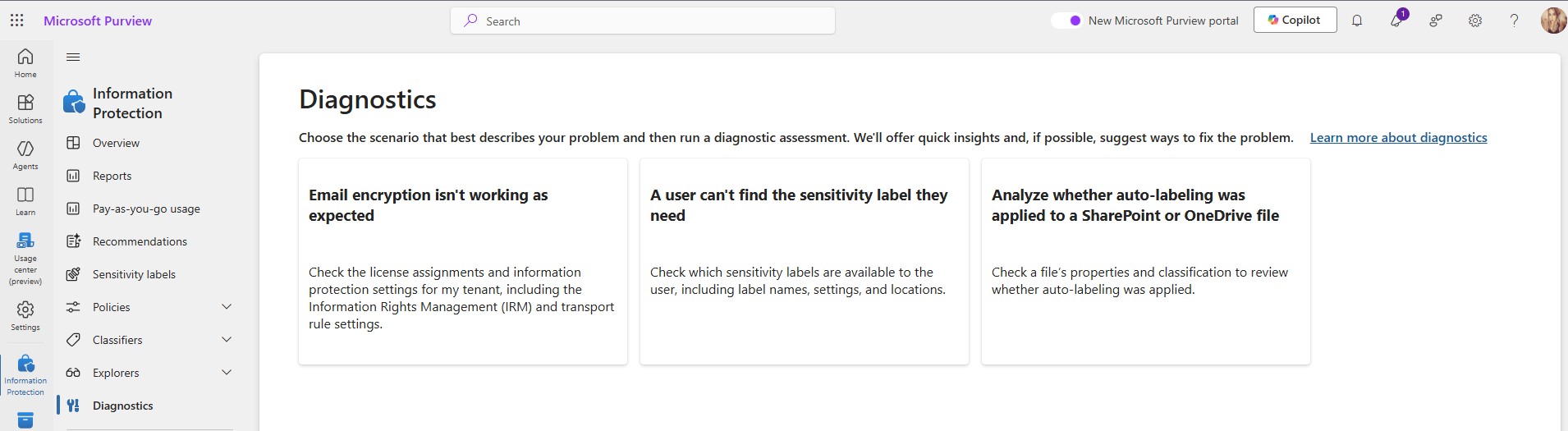Open the settings gear in top bar
The image size is (1568, 431).
pyautogui.click(x=1475, y=21)
